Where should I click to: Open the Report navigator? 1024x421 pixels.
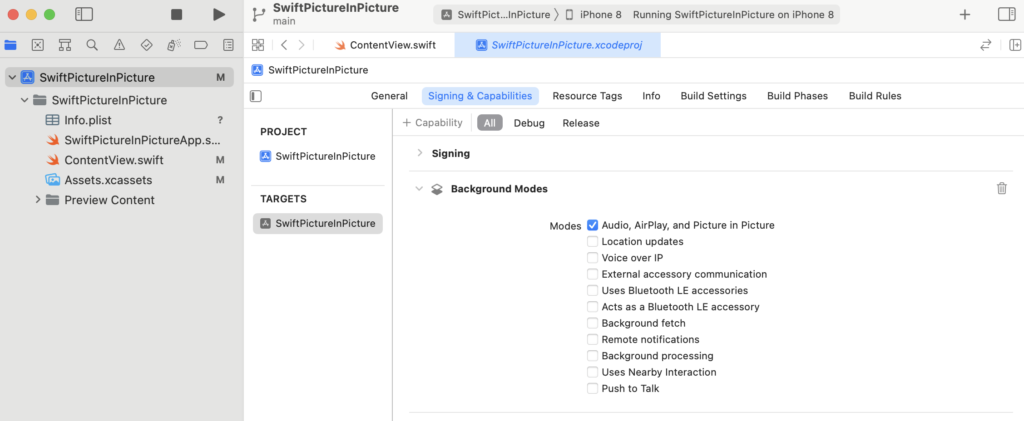(x=228, y=45)
